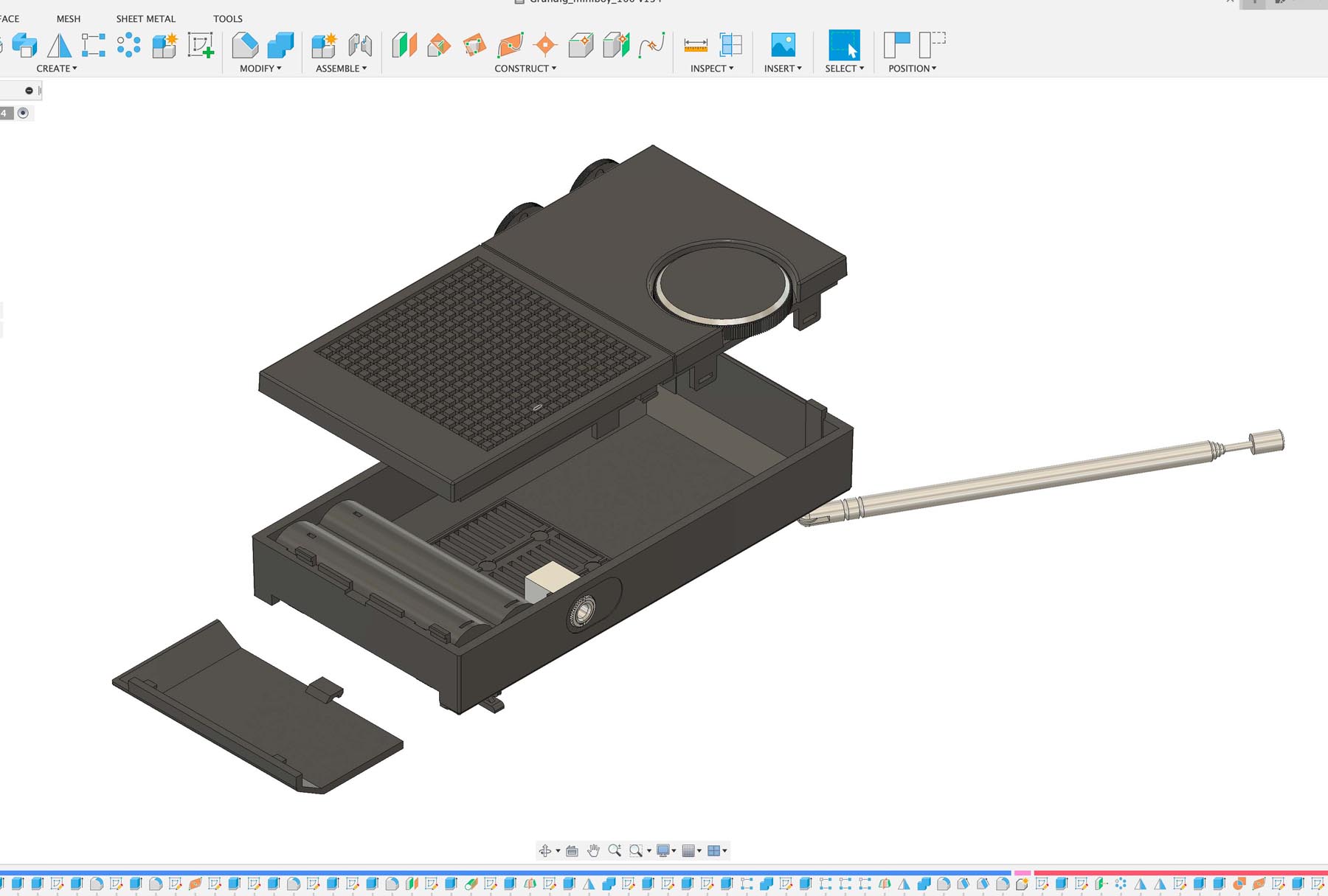Select the Zoom Window icon
The height and width of the screenshot is (896, 1328).
tap(636, 851)
